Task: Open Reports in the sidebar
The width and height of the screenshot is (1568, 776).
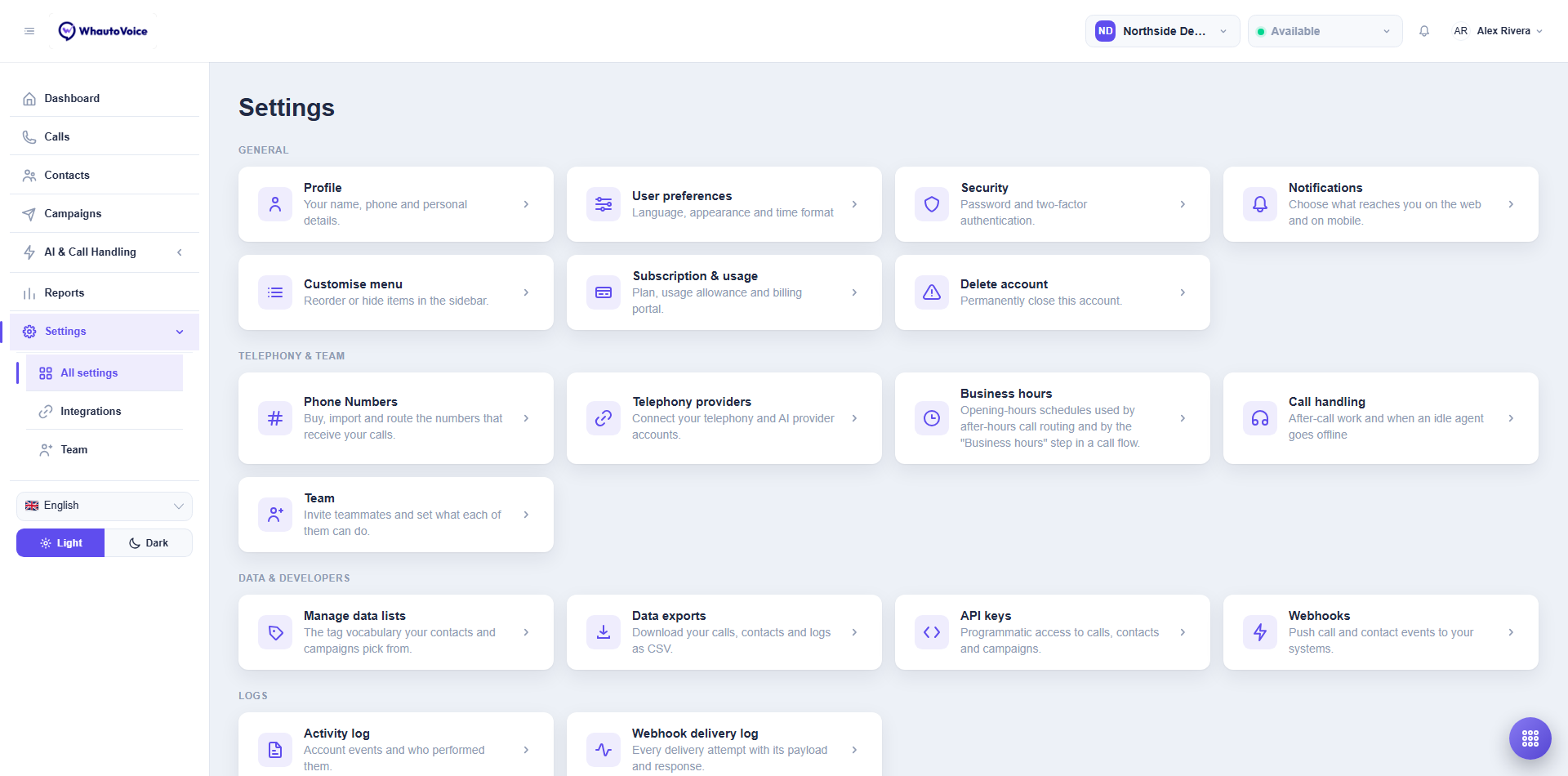Action: coord(105,292)
